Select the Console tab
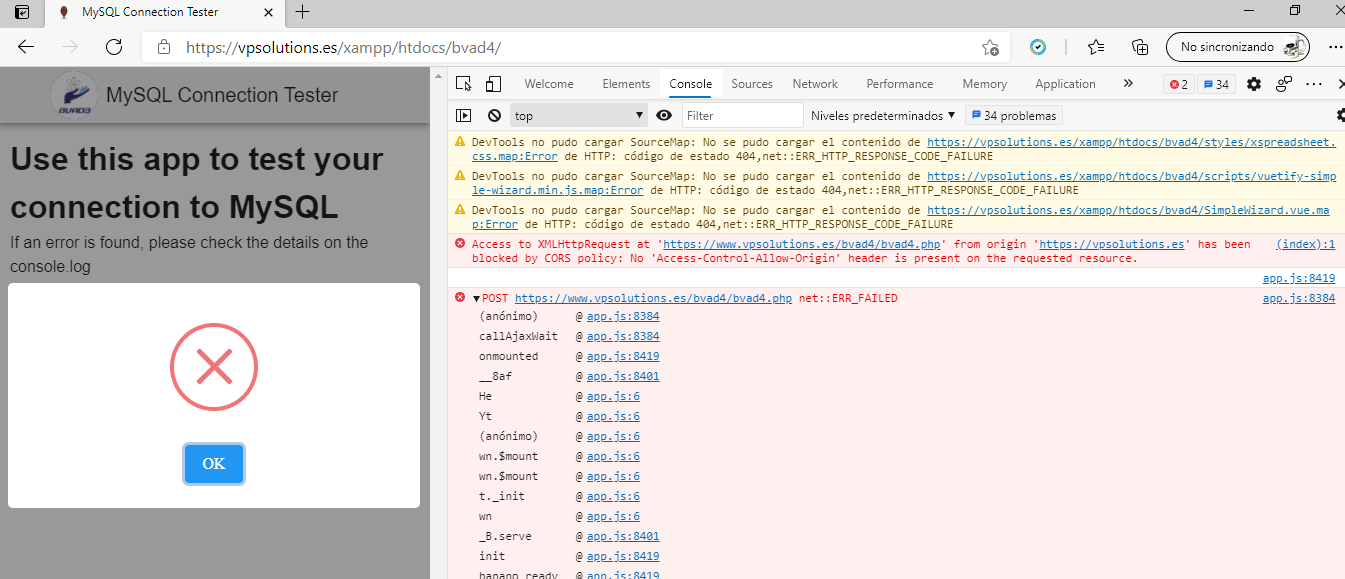This screenshot has width=1345, height=579. tap(691, 84)
